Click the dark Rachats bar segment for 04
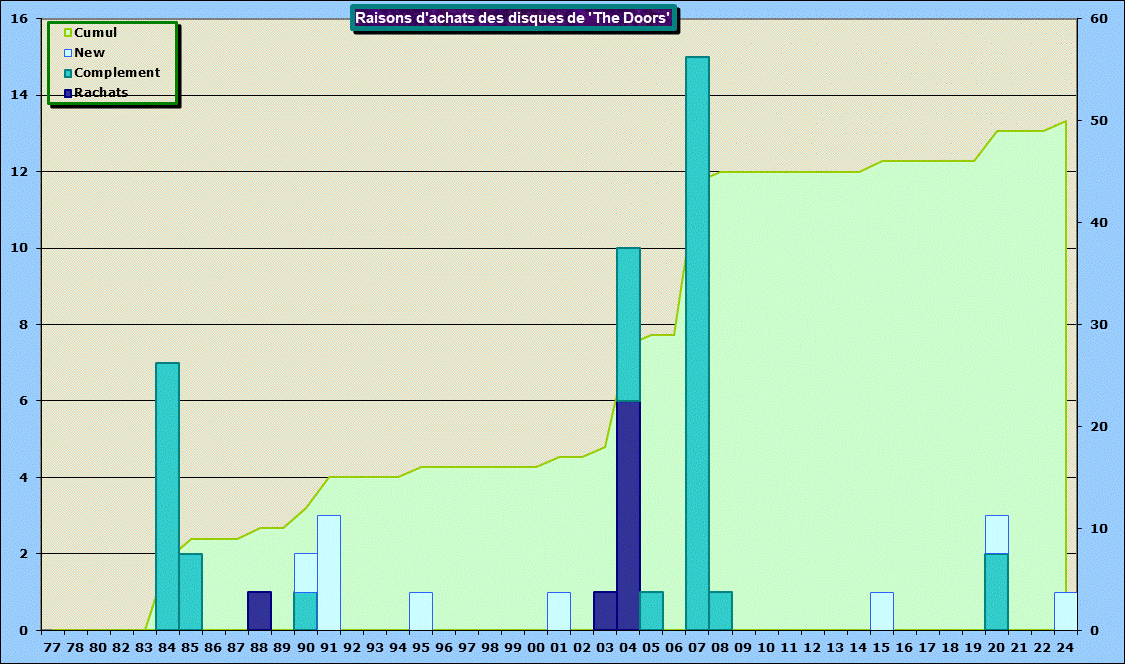Screen dimensions: 1125x664 pyautogui.click(x=628, y=515)
